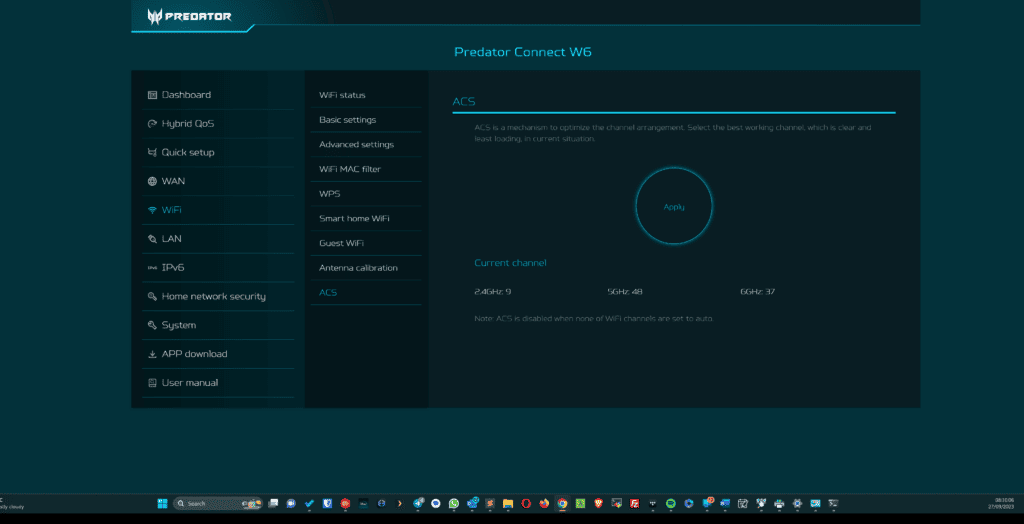Open the LAN section icon

[152, 239]
